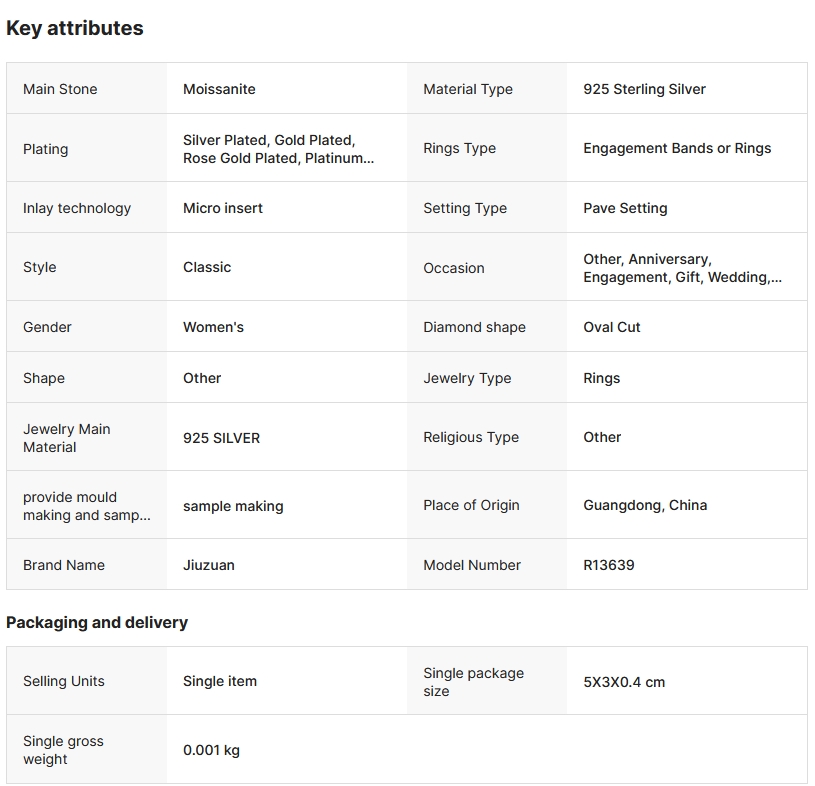
Task: Select model number R13639
Action: click(x=609, y=565)
